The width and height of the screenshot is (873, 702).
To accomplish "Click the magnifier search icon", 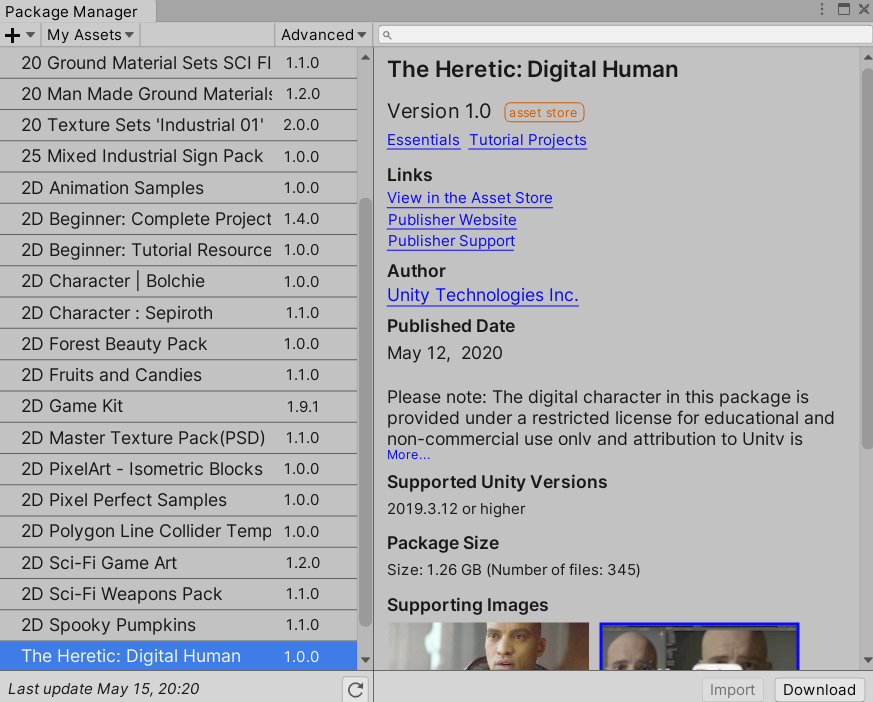I will (387, 35).
